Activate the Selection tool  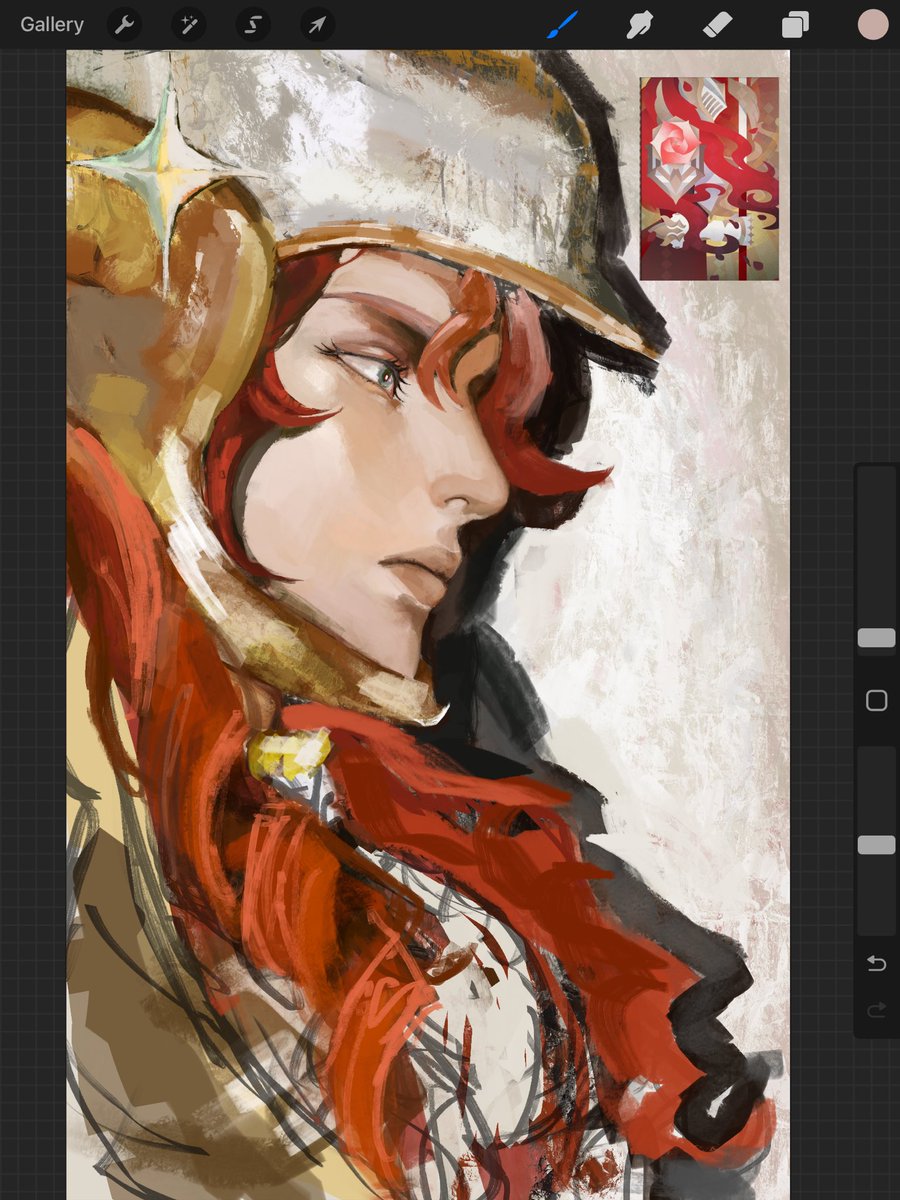click(252, 25)
